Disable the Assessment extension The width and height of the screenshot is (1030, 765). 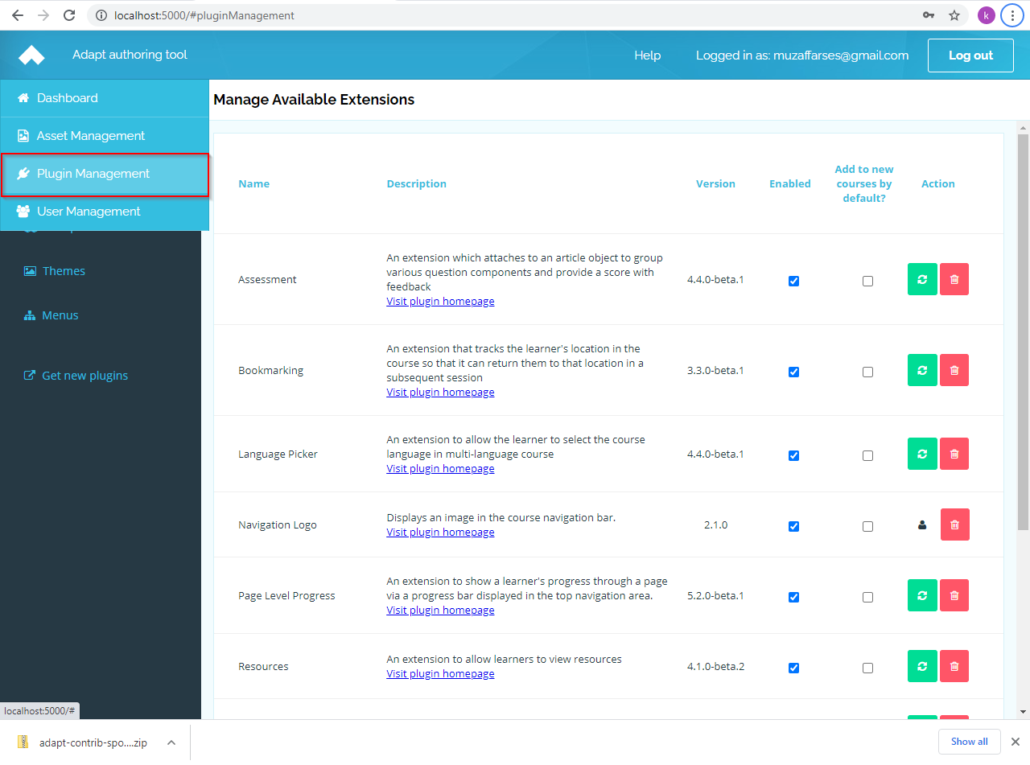[x=793, y=281]
